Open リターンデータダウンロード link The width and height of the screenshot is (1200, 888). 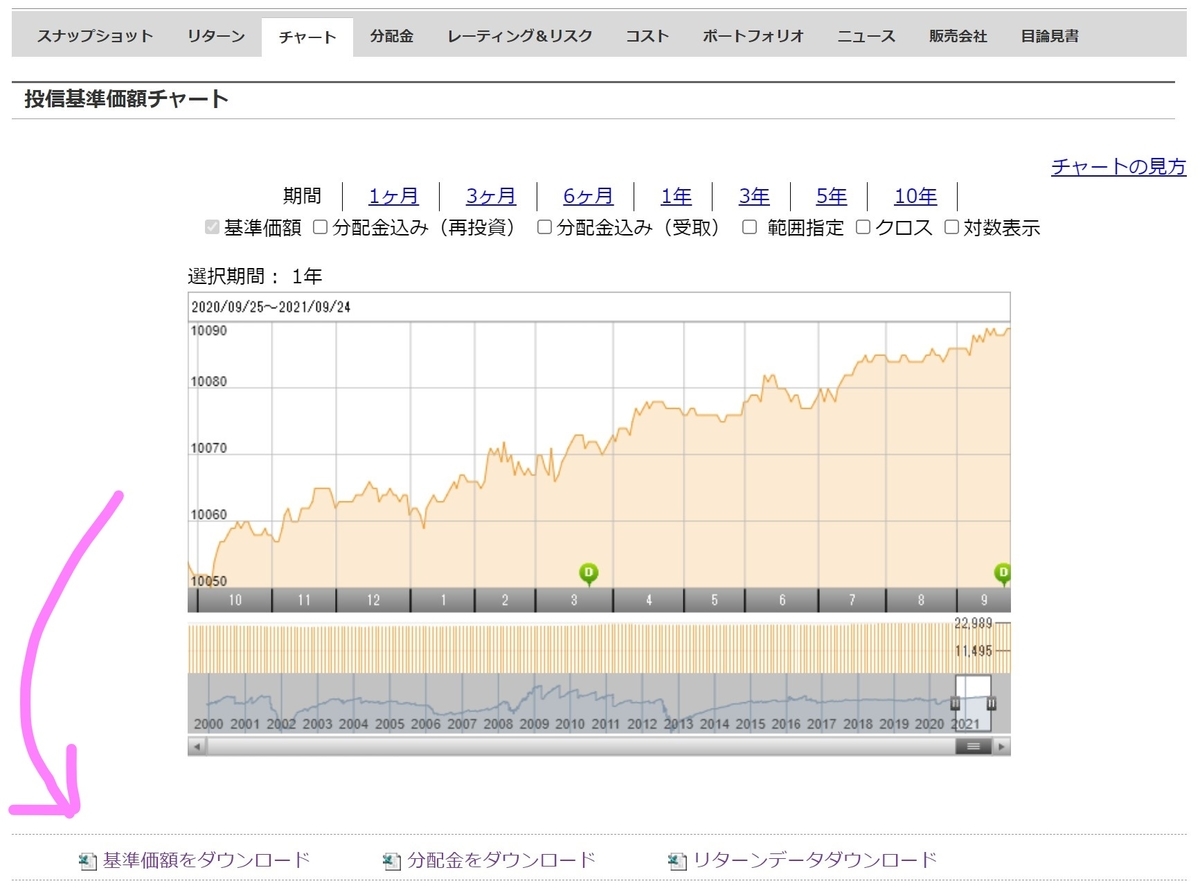point(815,860)
